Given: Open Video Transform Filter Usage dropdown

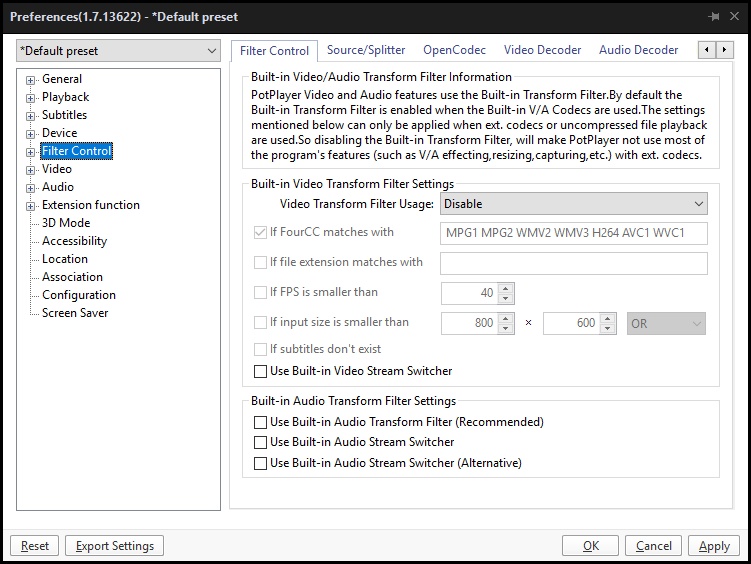Looking at the screenshot, I should coord(573,204).
